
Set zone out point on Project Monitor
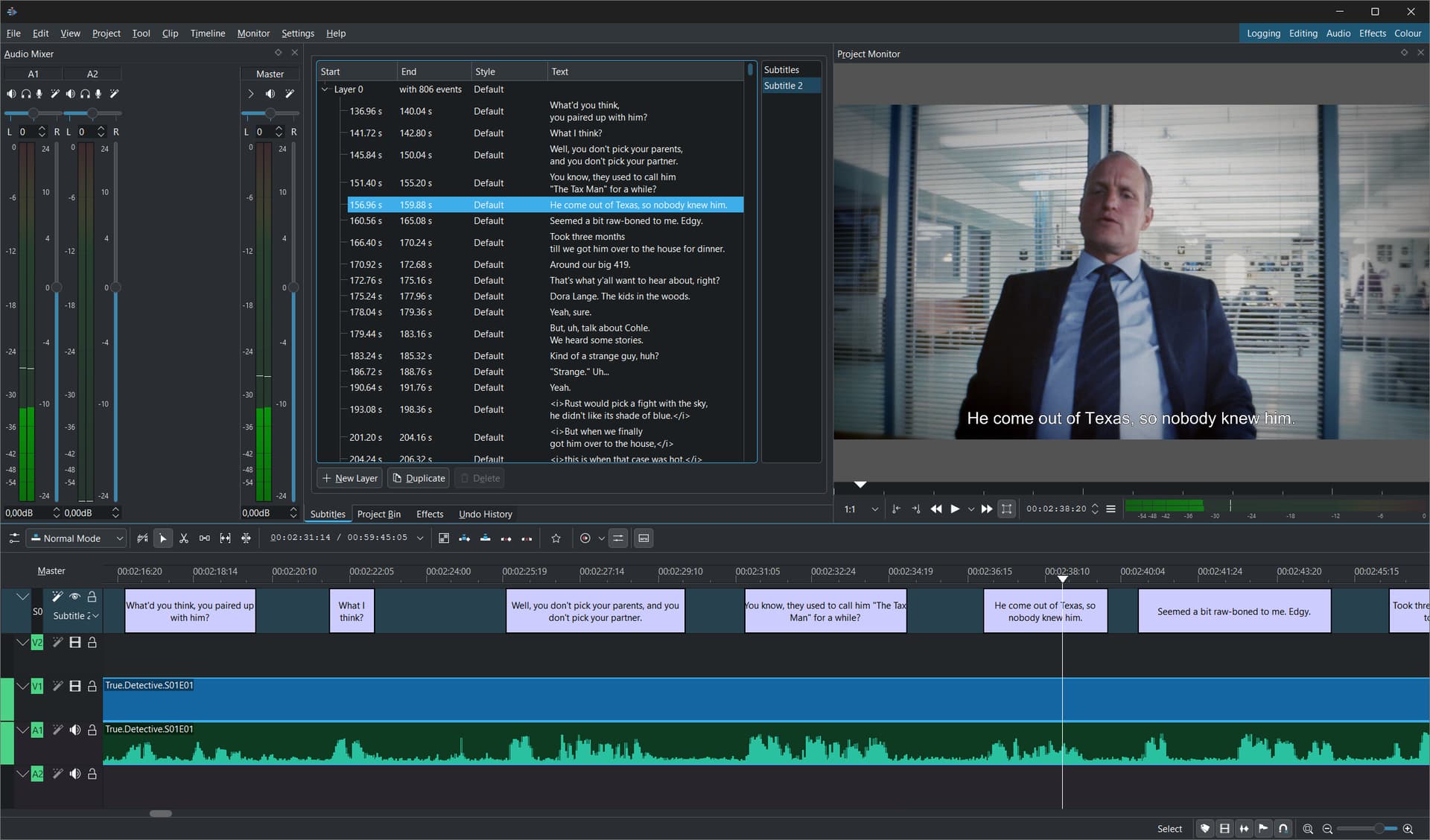click(x=916, y=509)
